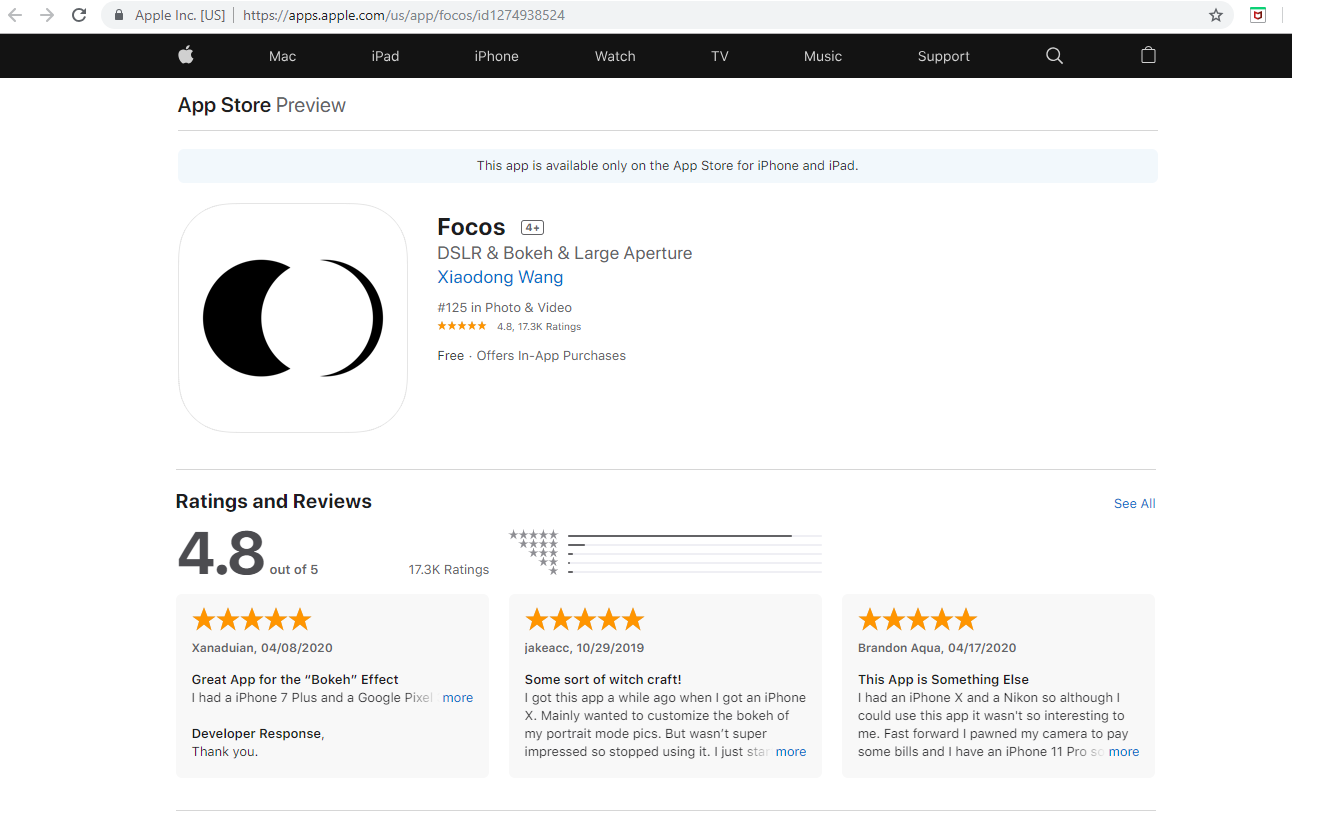Screen dimensions: 1332x820
Task: Reload the page with the refresh icon
Action: [79, 15]
